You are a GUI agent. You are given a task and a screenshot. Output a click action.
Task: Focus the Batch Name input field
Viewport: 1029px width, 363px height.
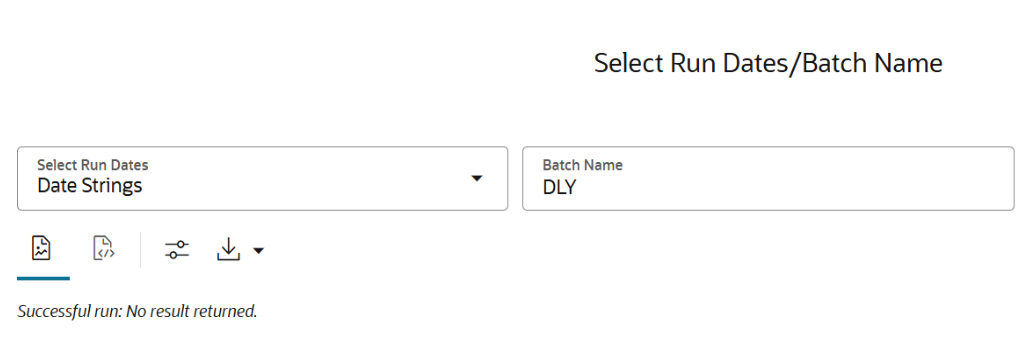click(768, 179)
